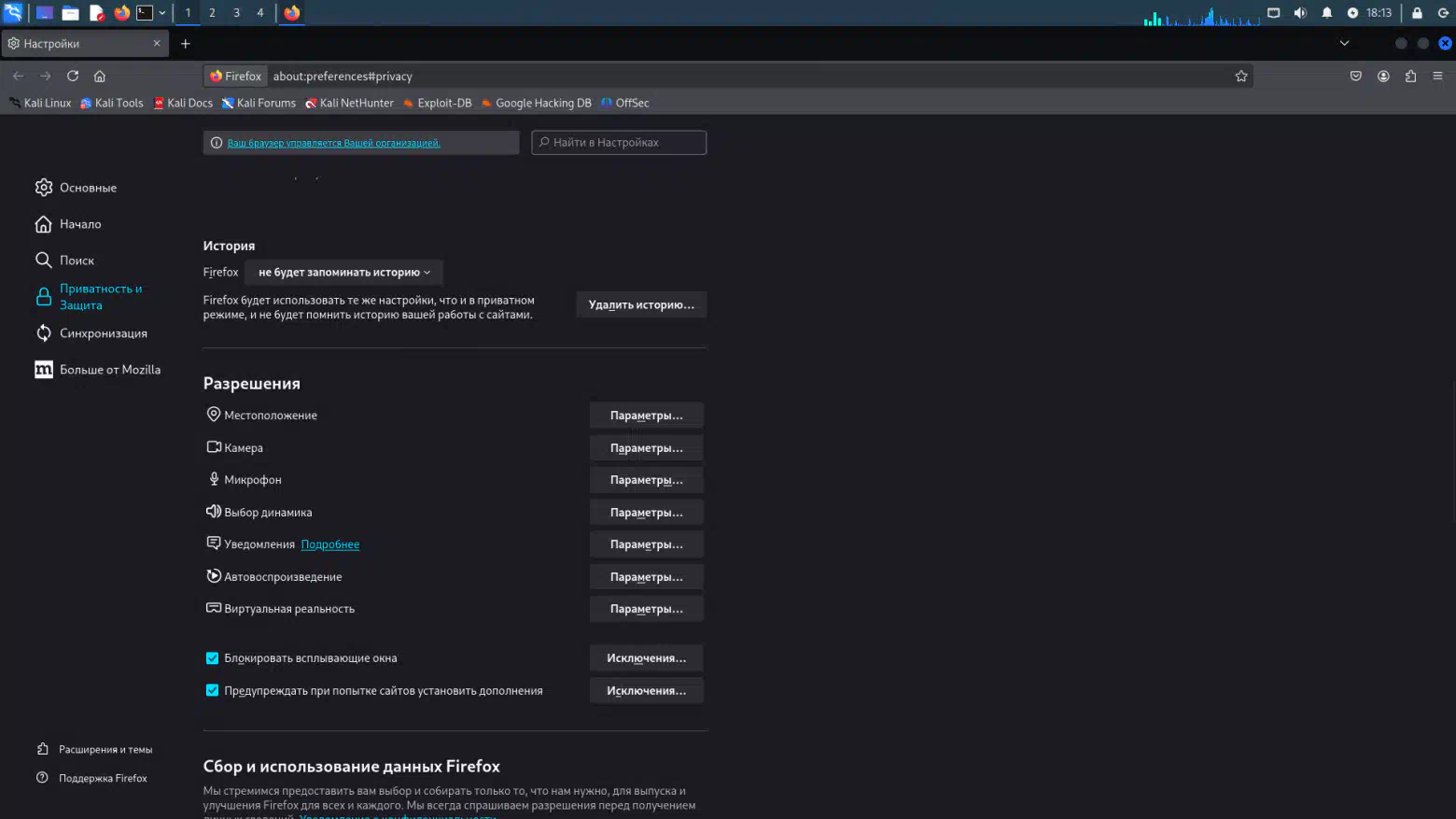Open the OffSec bookmark

(625, 103)
